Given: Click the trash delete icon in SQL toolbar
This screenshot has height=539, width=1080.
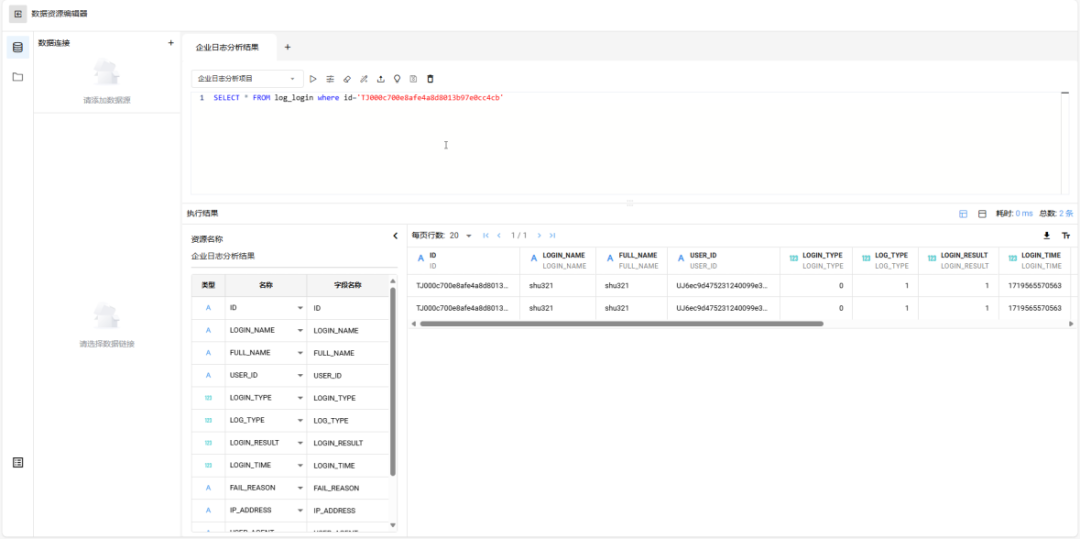Looking at the screenshot, I should [430, 79].
